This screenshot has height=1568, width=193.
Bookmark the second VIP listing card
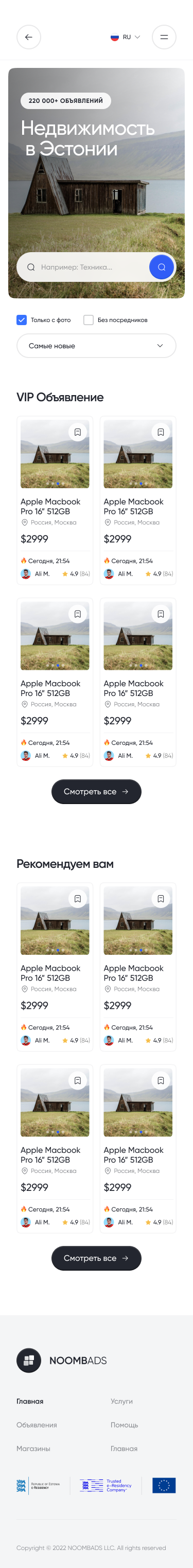coord(161,432)
